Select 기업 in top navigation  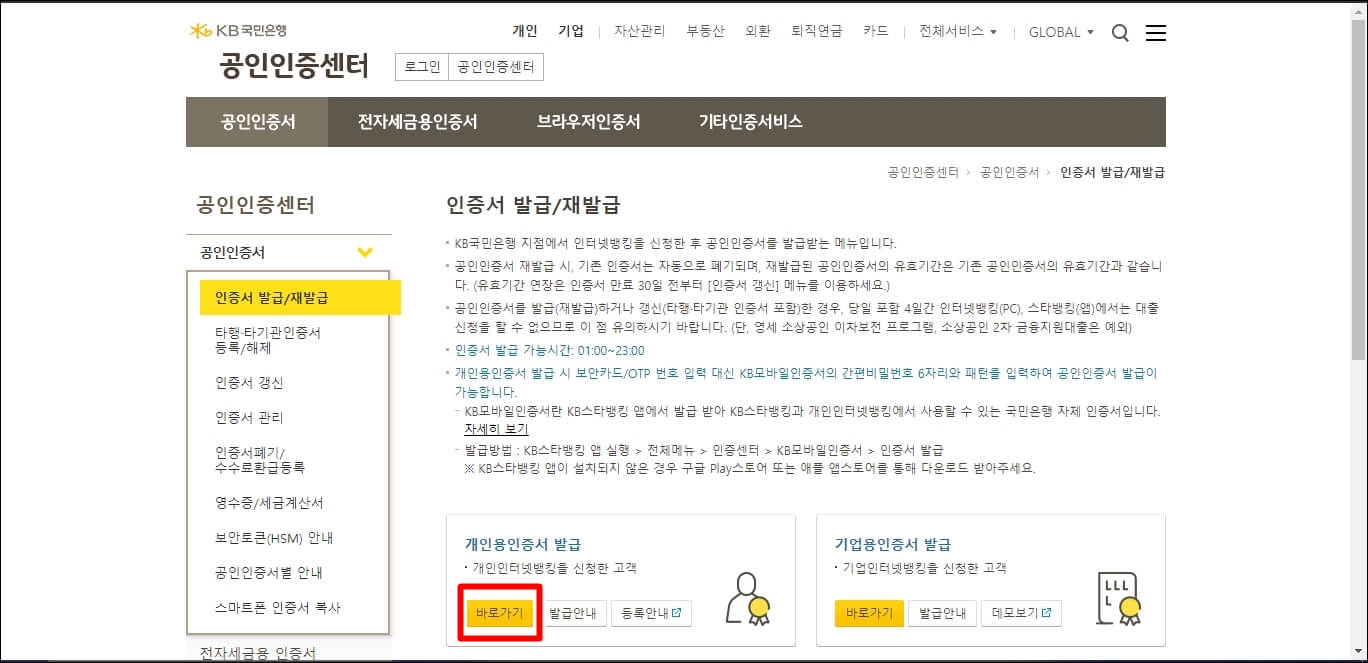(x=571, y=31)
